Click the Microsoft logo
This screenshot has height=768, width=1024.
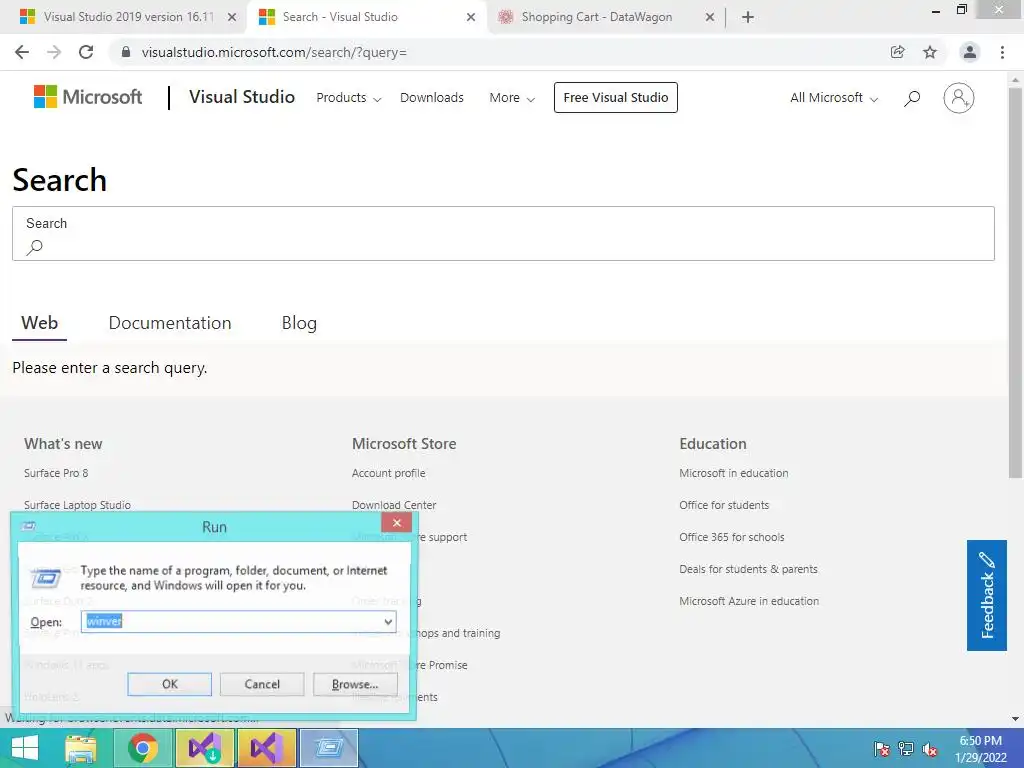coord(88,97)
